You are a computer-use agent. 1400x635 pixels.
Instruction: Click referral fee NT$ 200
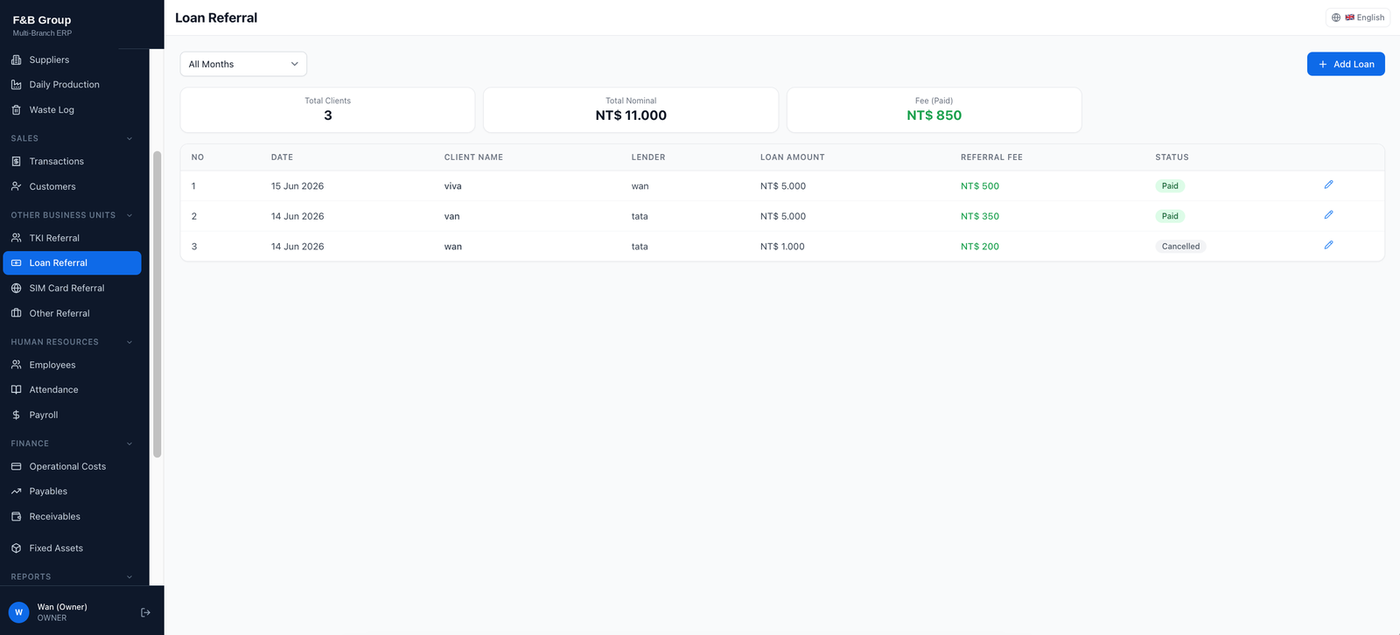[979, 246]
